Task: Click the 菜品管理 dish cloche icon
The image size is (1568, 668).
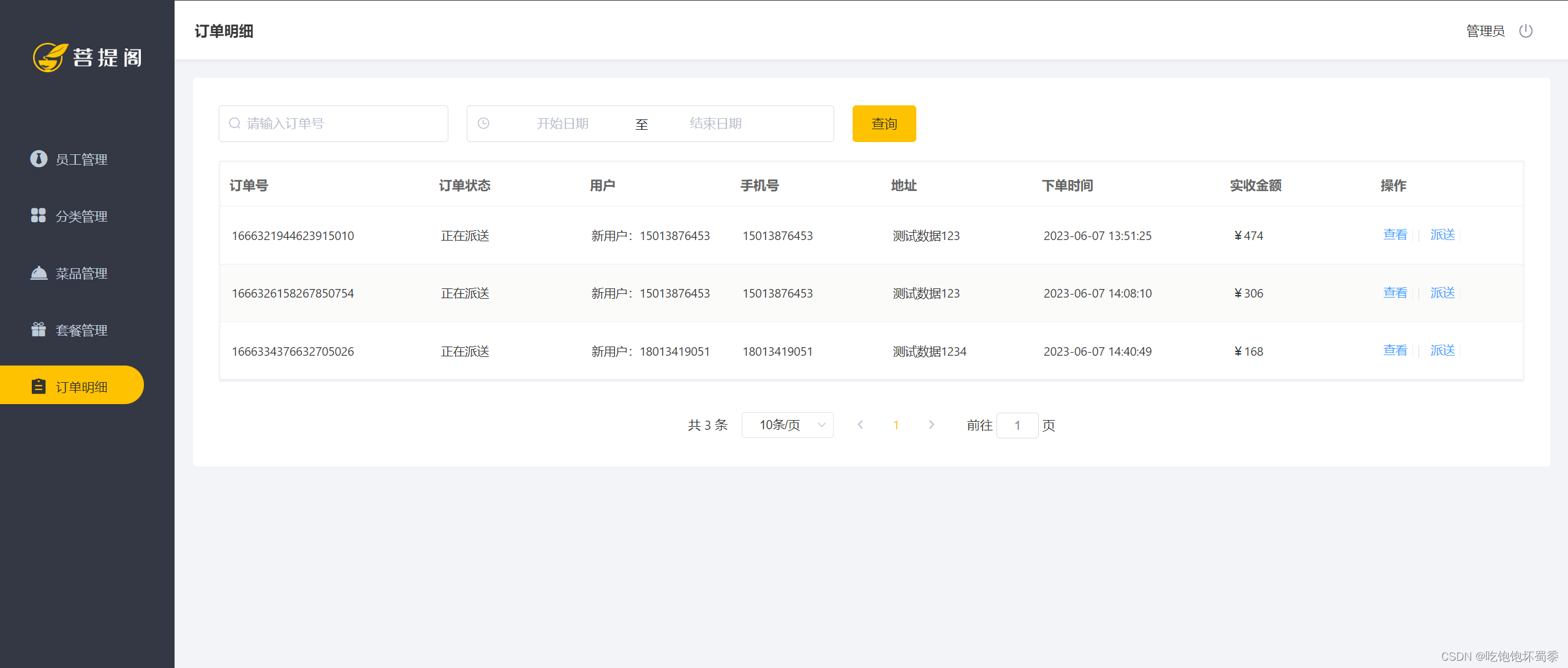Action: click(x=39, y=272)
